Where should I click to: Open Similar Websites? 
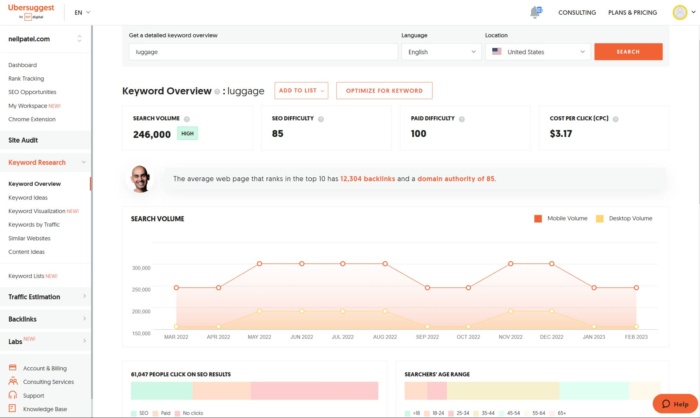click(x=29, y=238)
